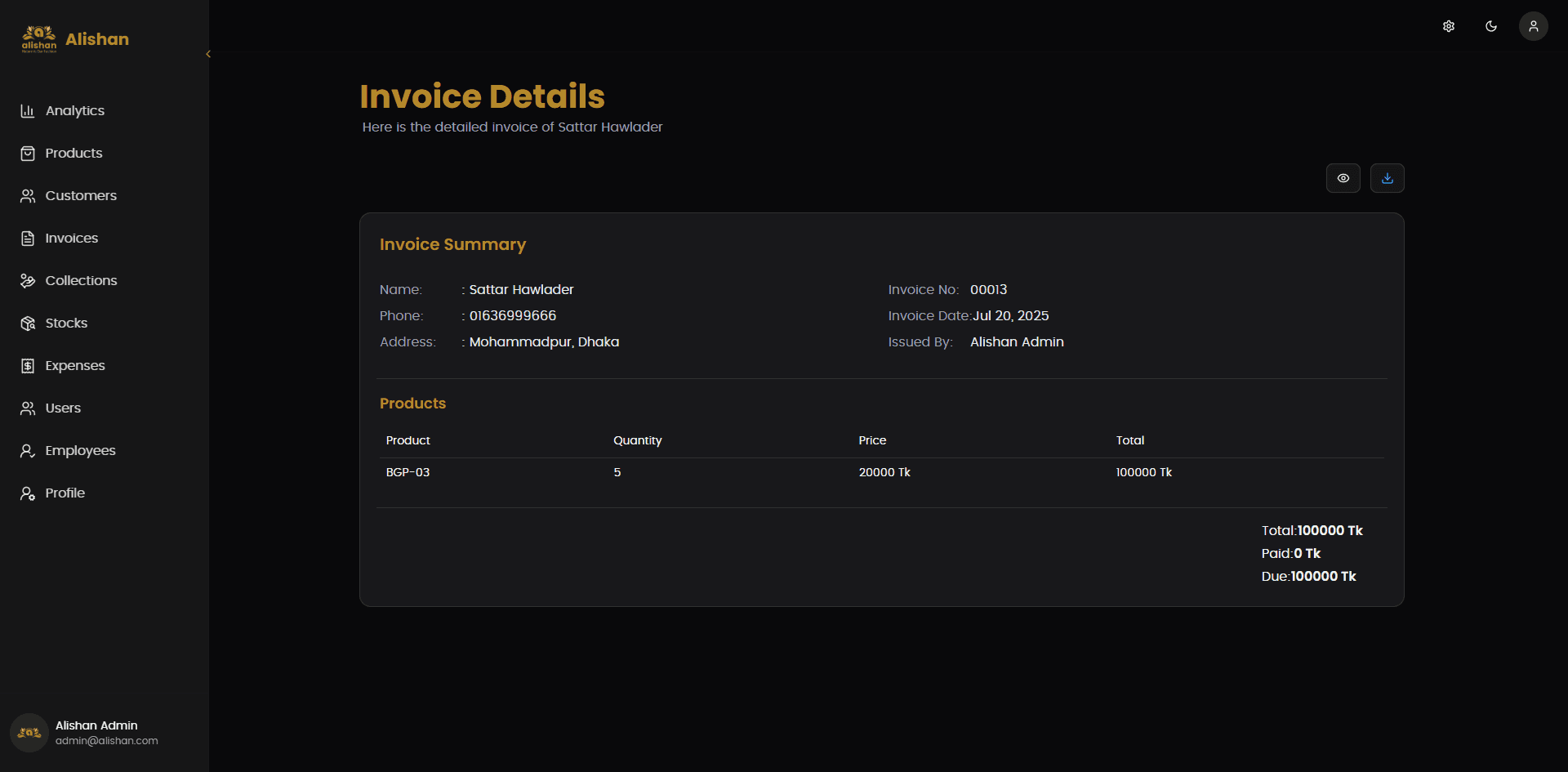
Task: Click the Invoices document icon
Action: pyautogui.click(x=28, y=239)
